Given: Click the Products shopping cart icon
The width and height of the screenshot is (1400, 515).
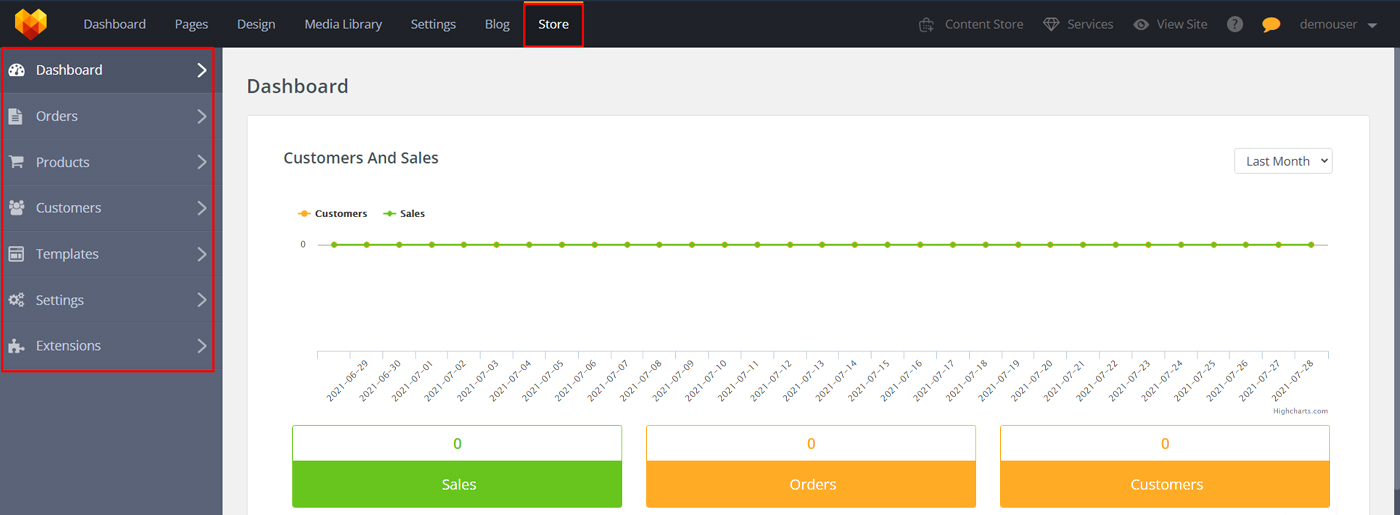Looking at the screenshot, I should 16,162.
